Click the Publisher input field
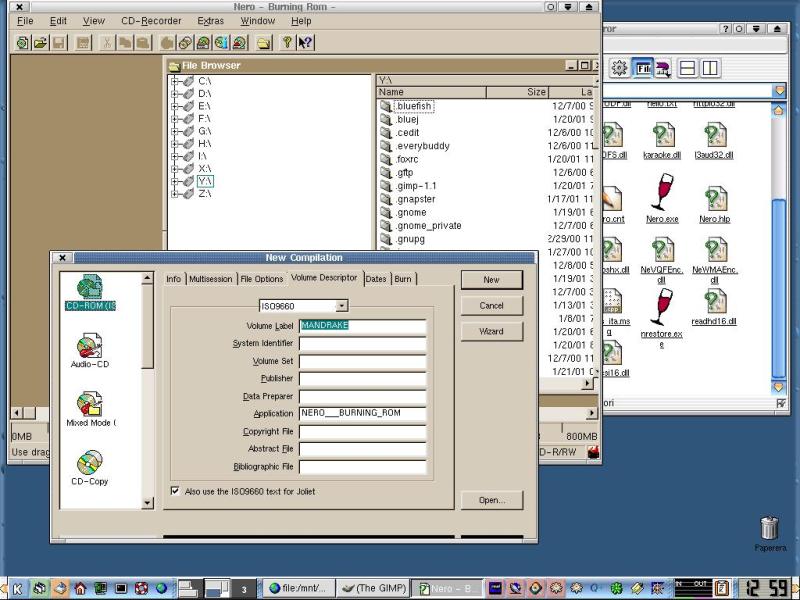 point(363,379)
